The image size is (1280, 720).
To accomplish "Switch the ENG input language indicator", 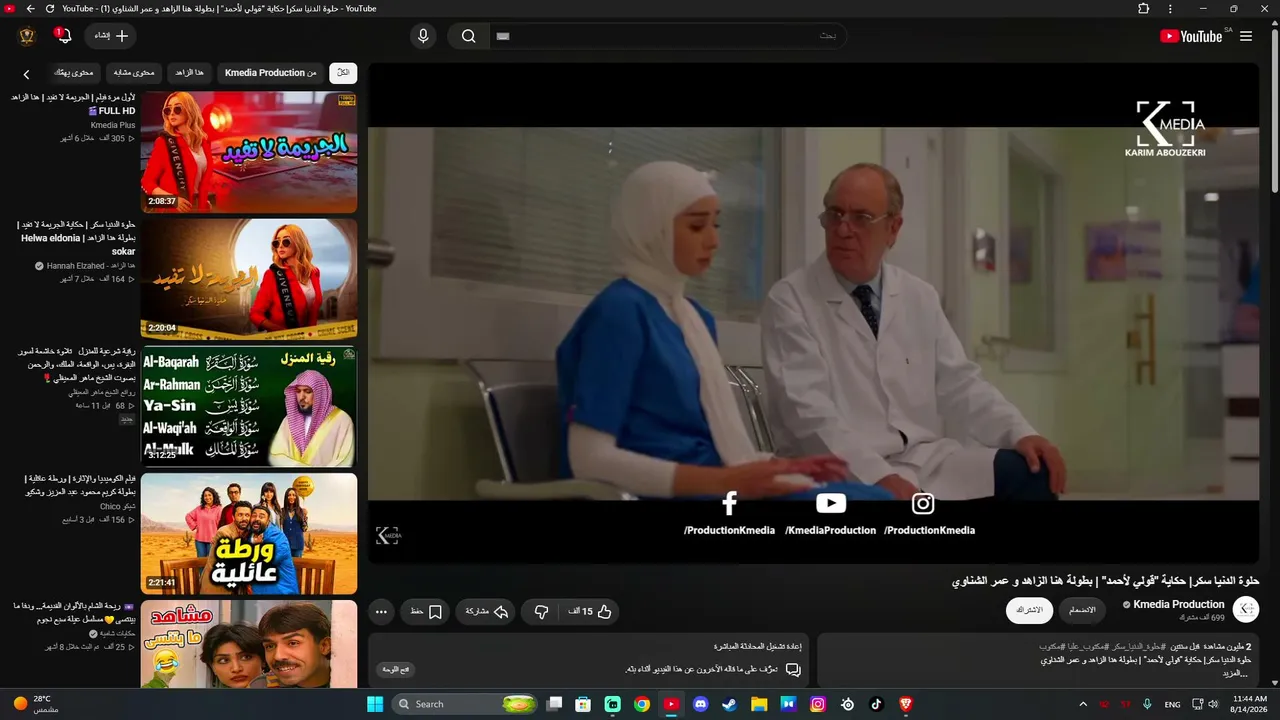I will 1172,704.
